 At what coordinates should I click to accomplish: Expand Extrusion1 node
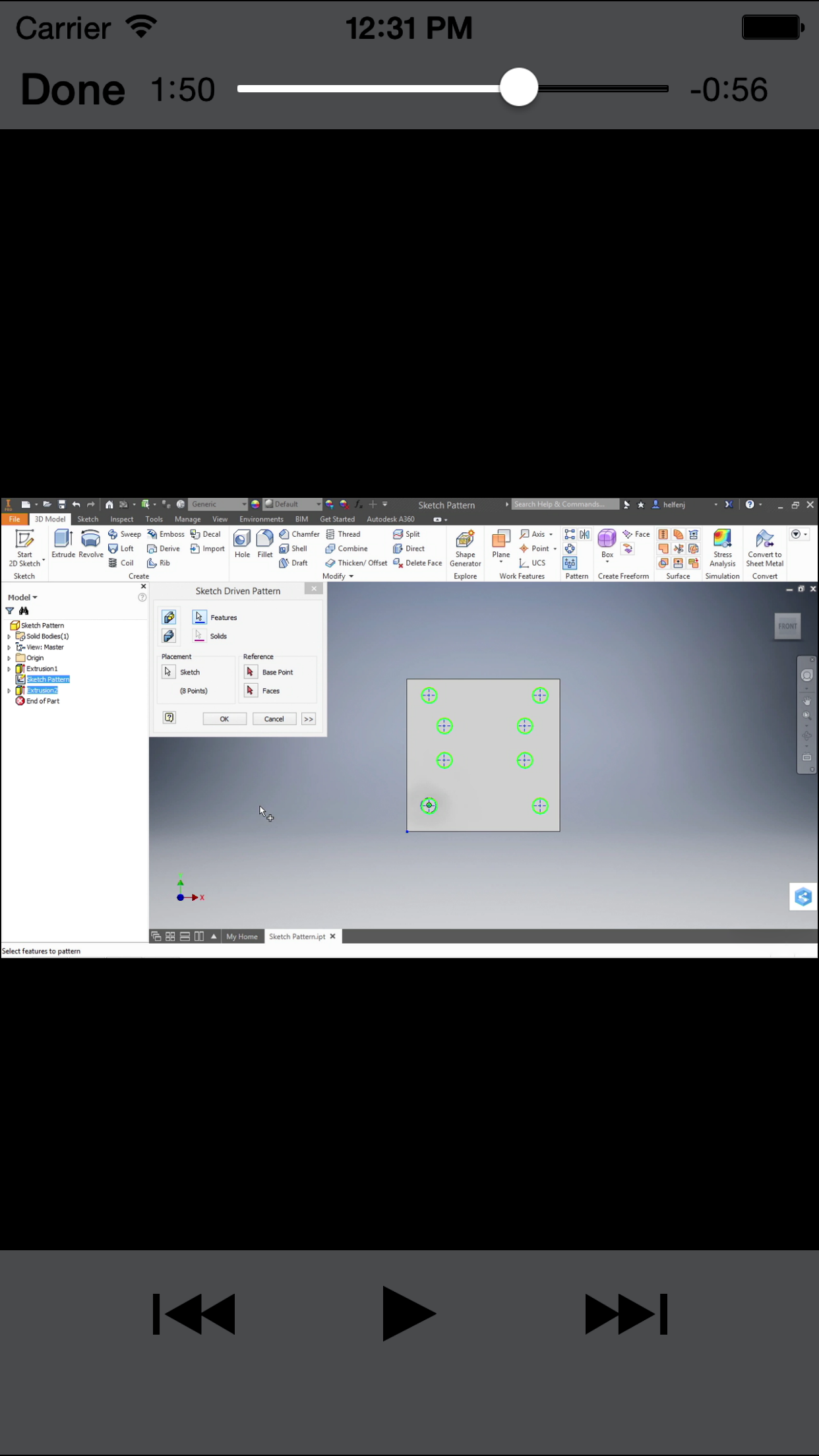point(9,669)
